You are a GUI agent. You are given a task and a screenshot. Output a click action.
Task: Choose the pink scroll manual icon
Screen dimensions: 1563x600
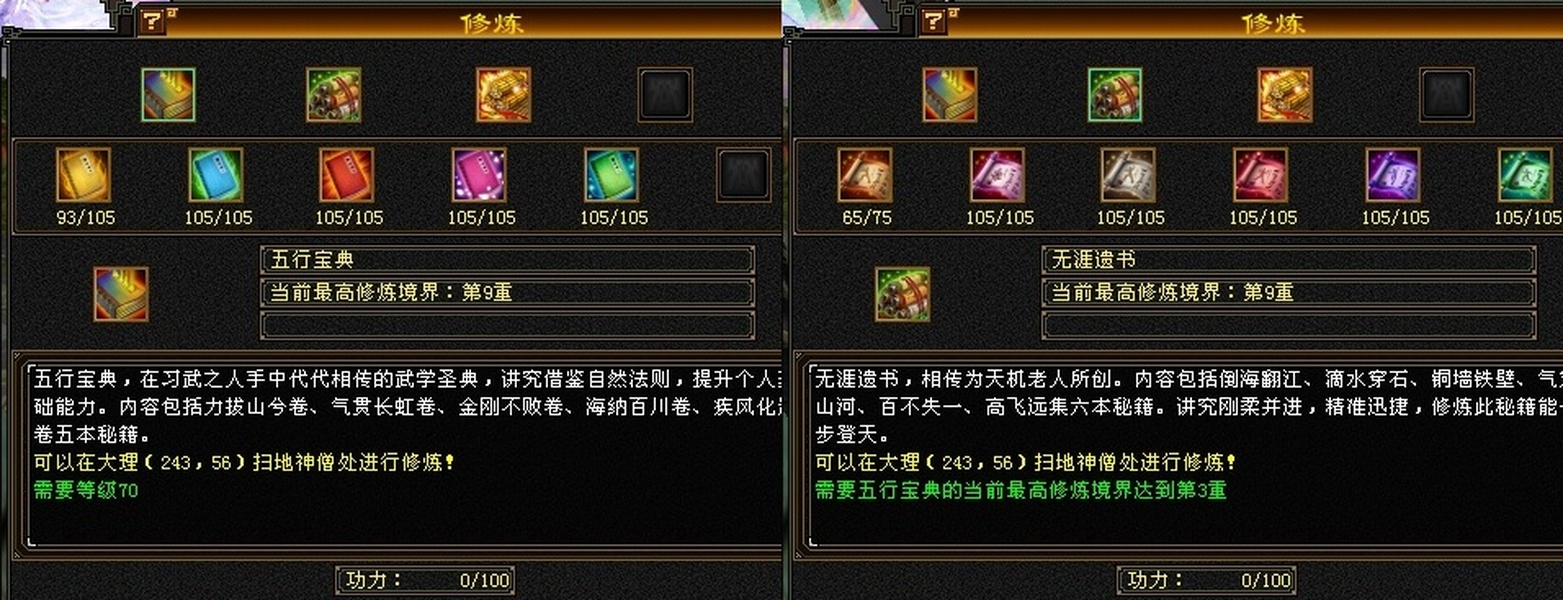pyautogui.click(x=997, y=175)
